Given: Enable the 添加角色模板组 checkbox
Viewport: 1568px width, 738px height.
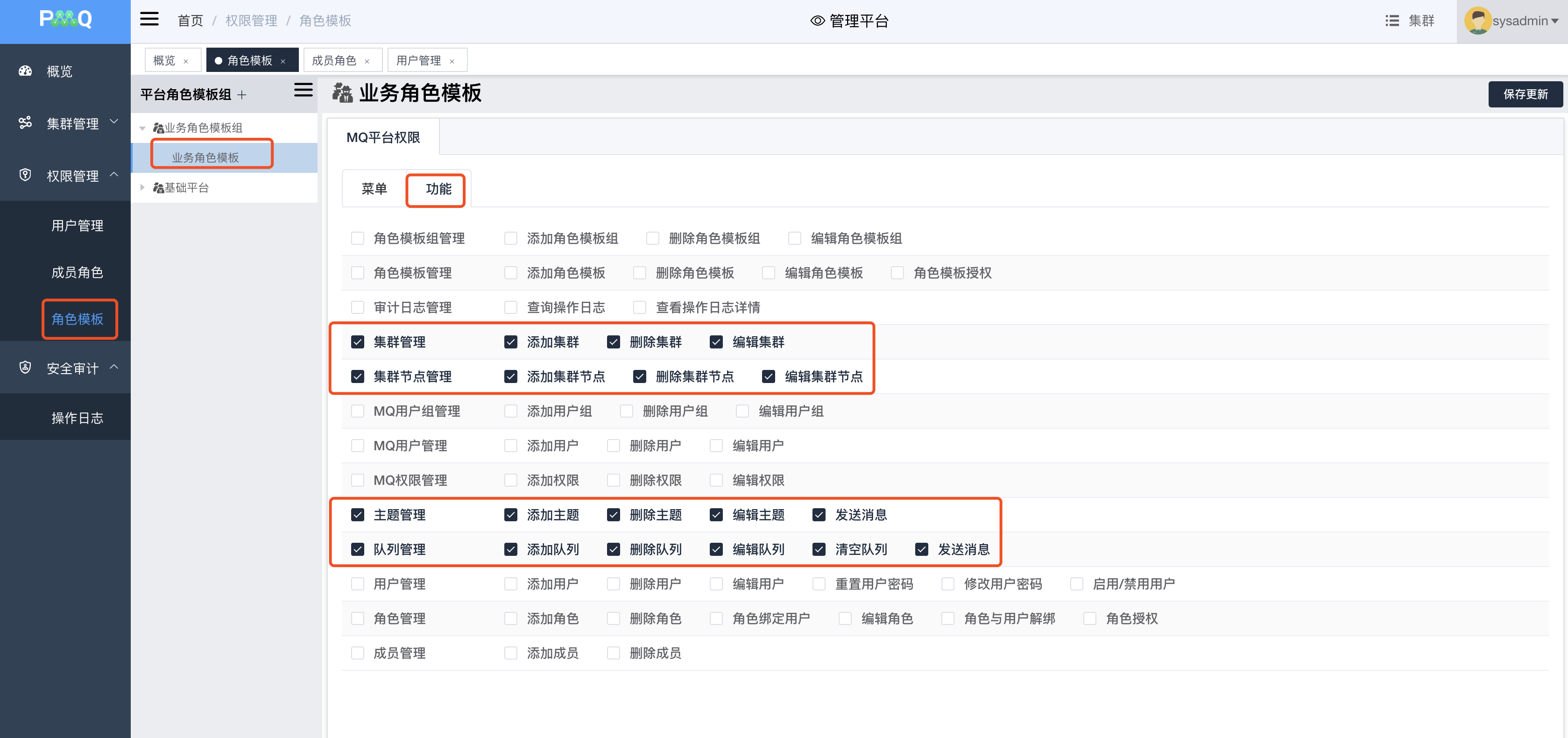Looking at the screenshot, I should 510,239.
